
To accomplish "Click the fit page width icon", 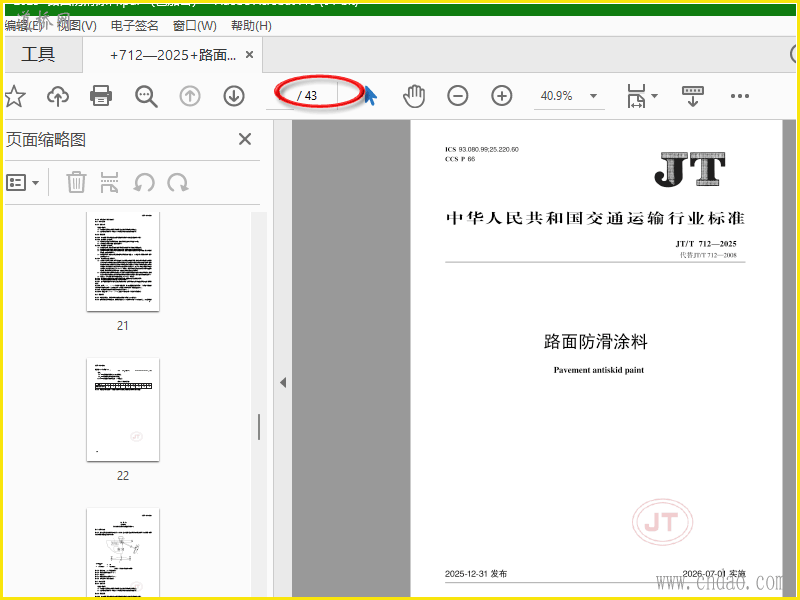I will coord(636,96).
